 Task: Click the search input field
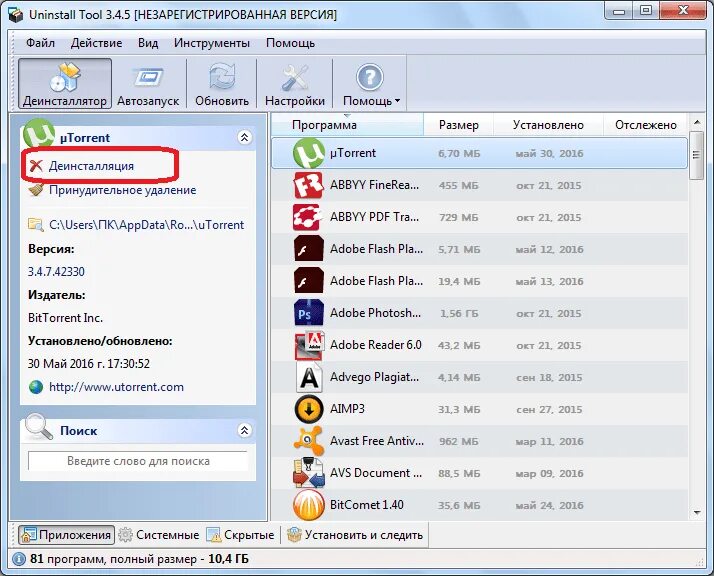coord(138,461)
